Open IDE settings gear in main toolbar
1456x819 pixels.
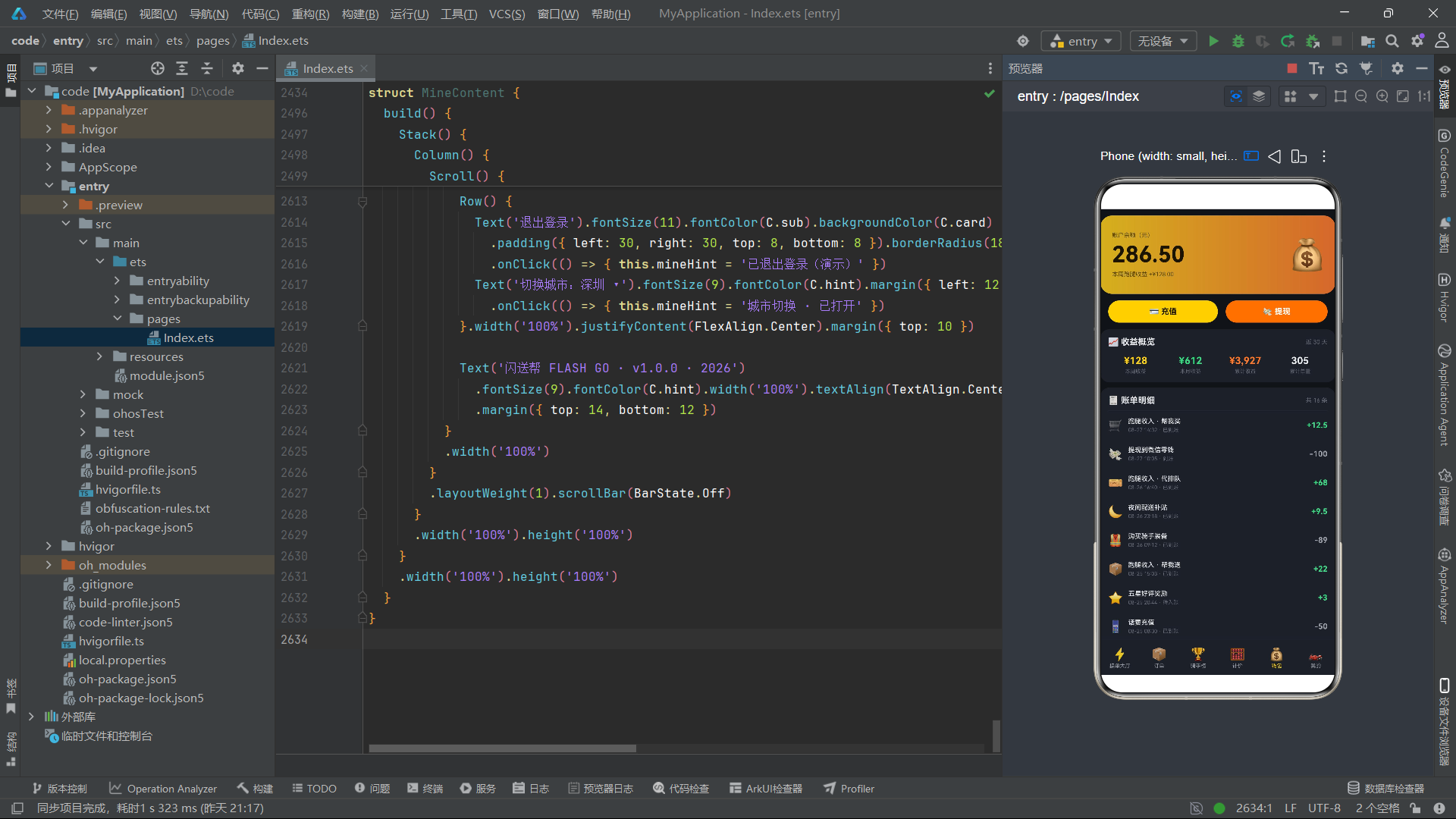[1417, 41]
